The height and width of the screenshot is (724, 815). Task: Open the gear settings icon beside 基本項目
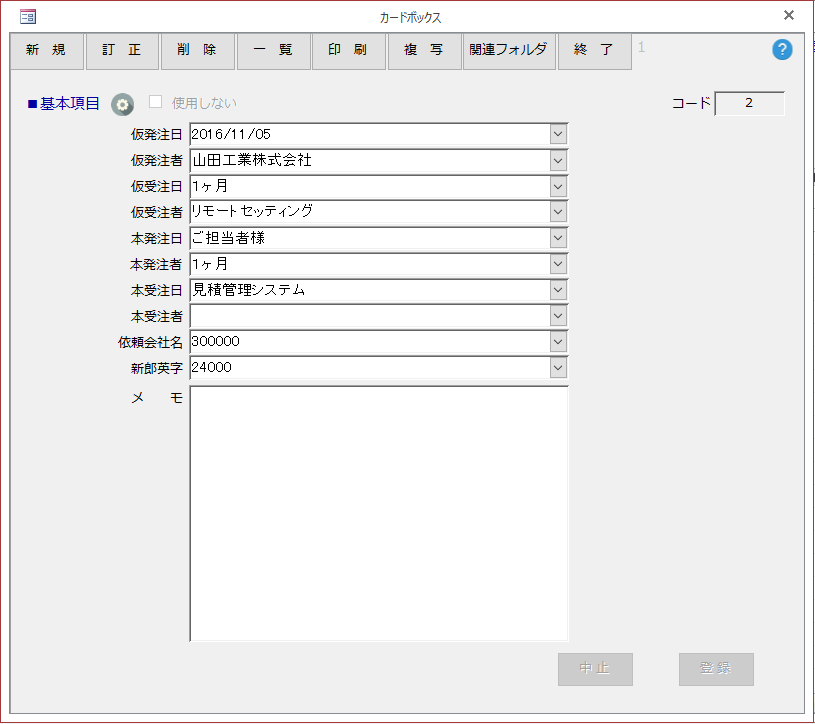point(122,104)
